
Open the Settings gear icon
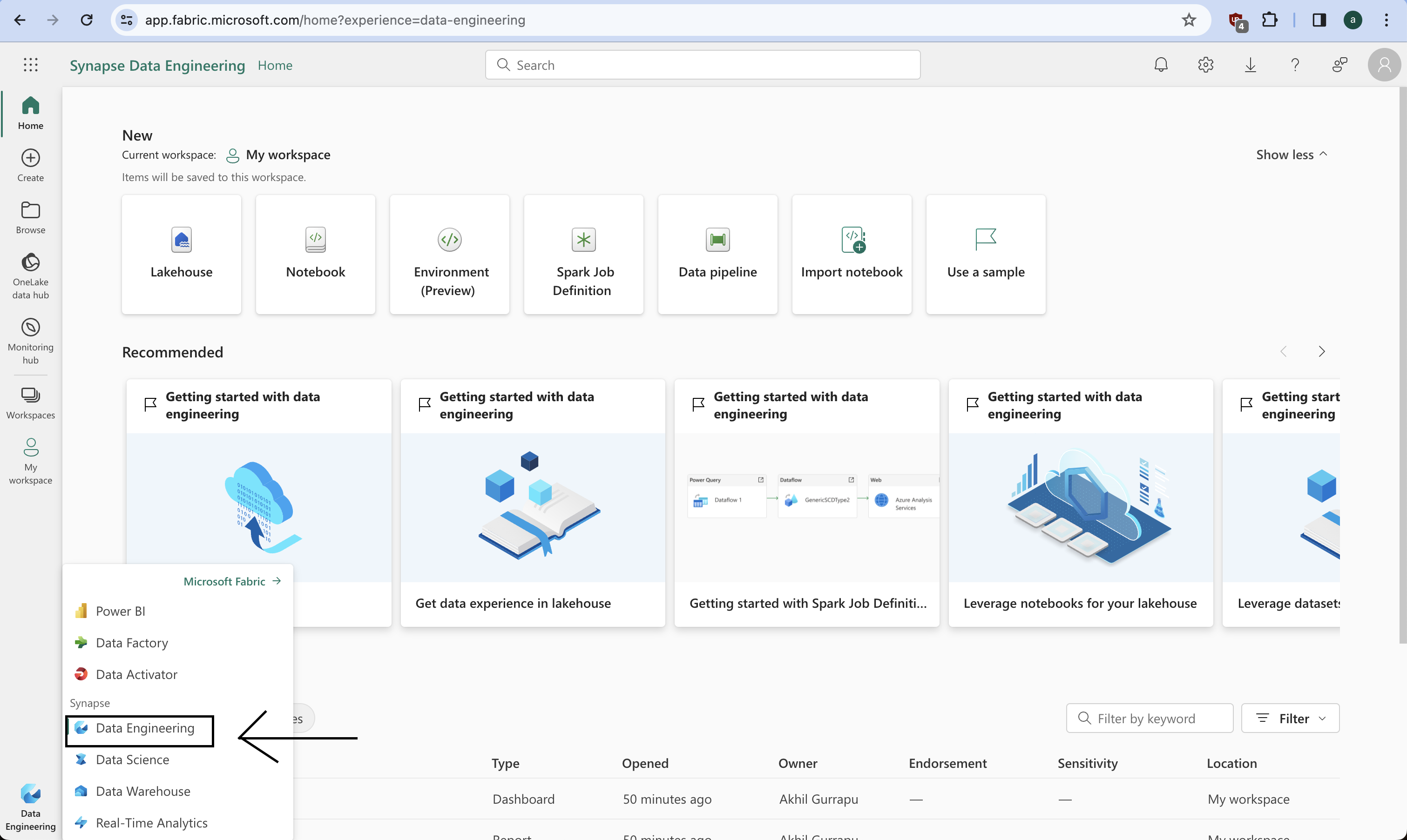coord(1205,65)
